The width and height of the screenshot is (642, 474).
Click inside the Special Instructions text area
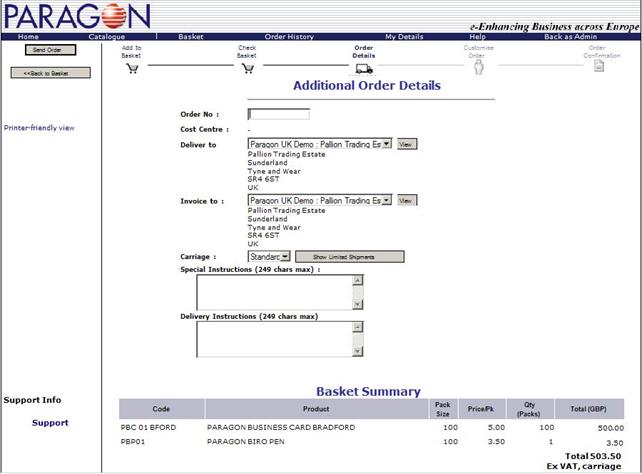pyautogui.click(x=274, y=292)
